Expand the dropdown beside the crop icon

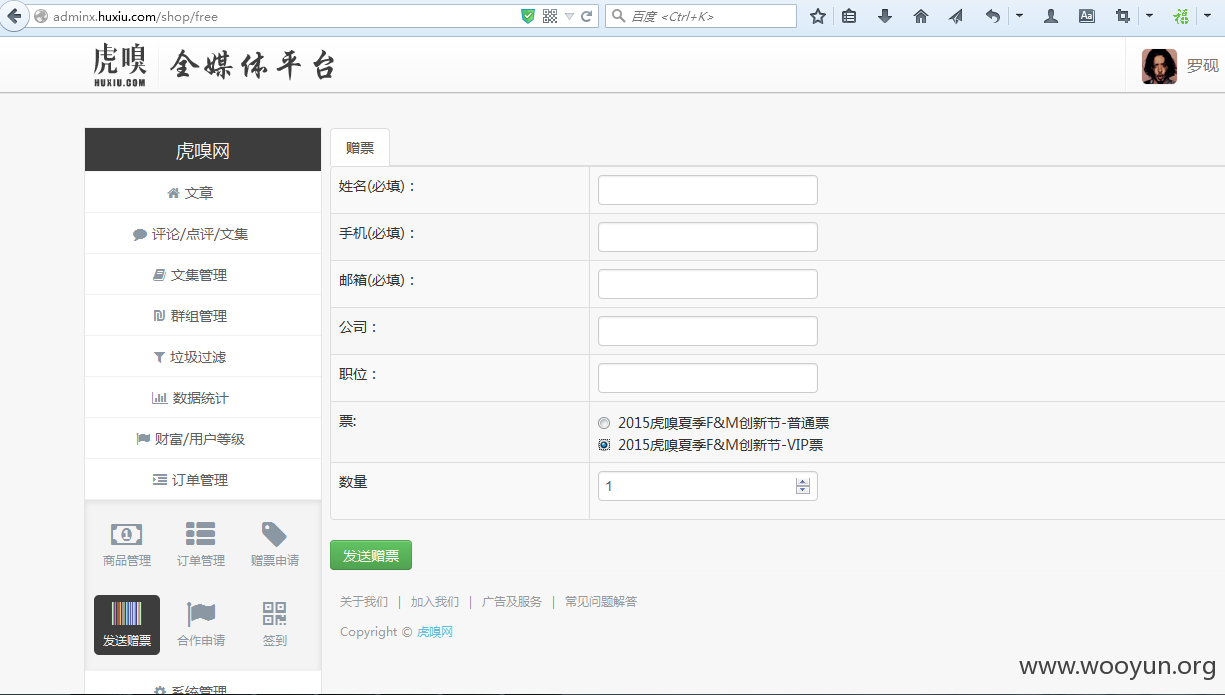pos(1149,16)
